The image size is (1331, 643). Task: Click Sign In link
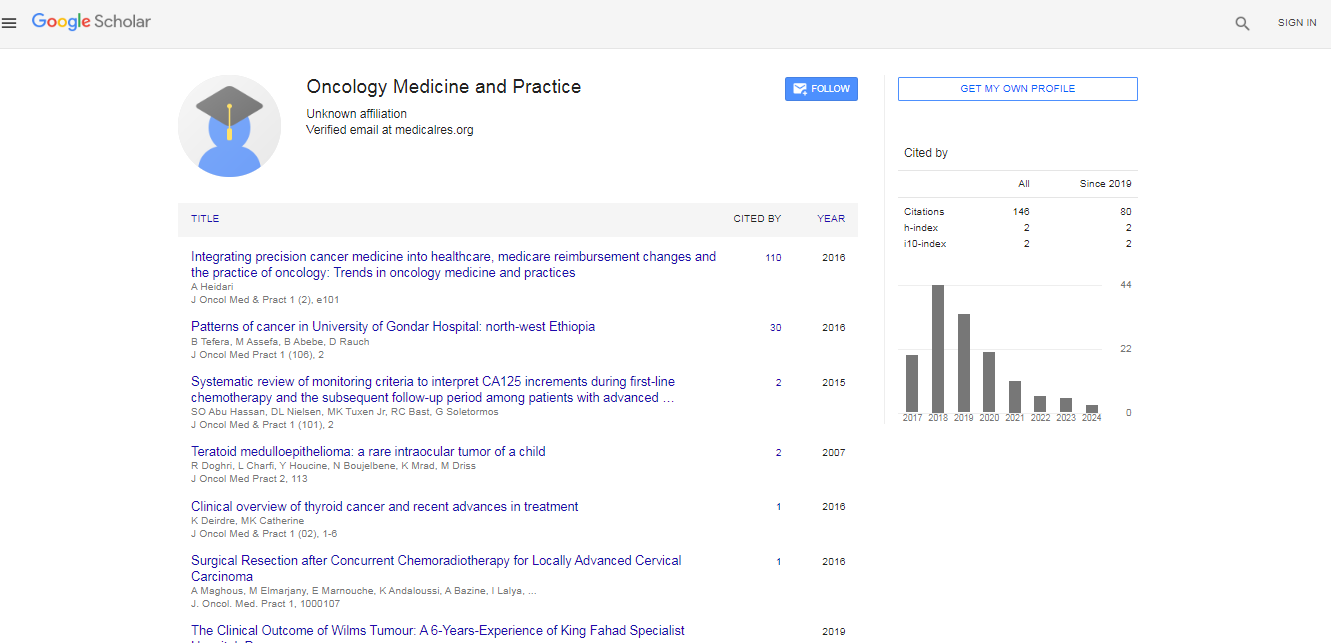1296,23
